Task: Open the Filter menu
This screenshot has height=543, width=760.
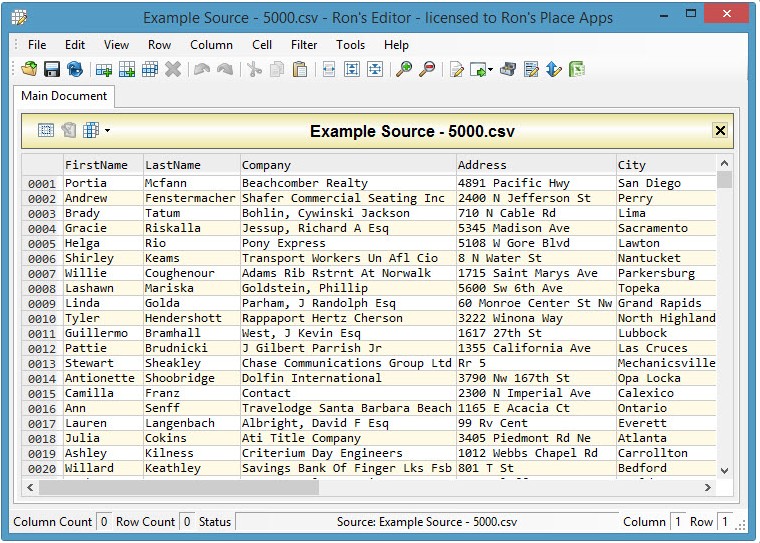Action: pyautogui.click(x=304, y=45)
